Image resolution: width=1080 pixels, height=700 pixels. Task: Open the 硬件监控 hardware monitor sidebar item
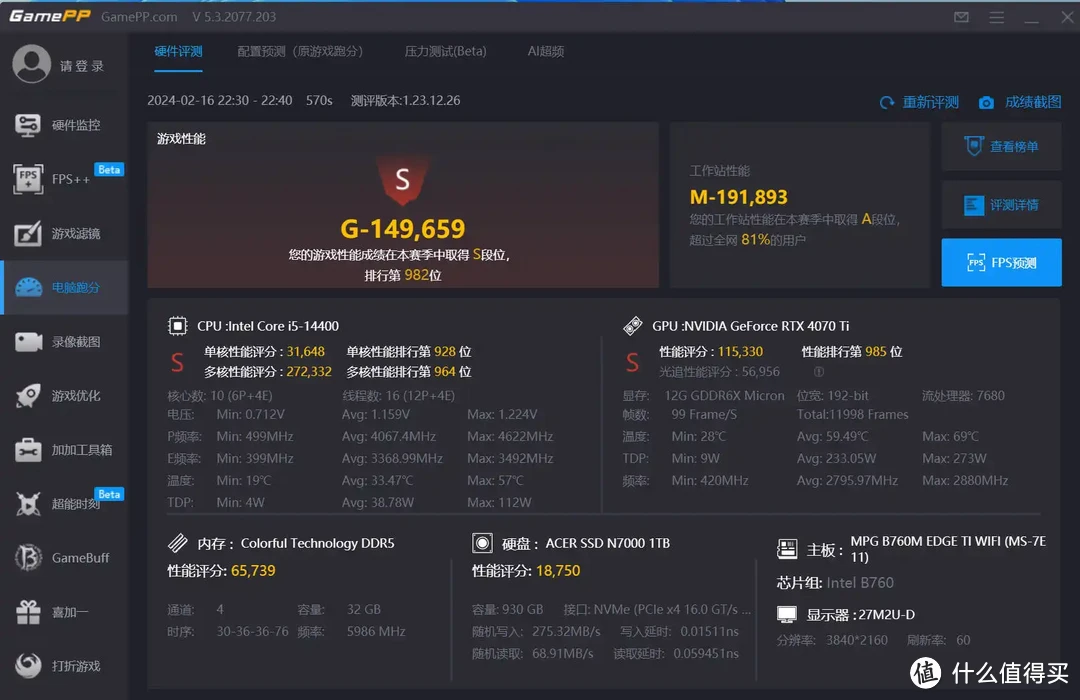pyautogui.click(x=64, y=125)
